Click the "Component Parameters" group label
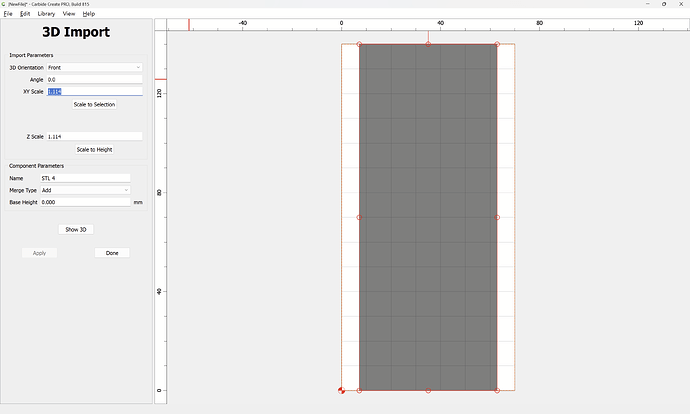The width and height of the screenshot is (690, 414). pyautogui.click(x=37, y=166)
